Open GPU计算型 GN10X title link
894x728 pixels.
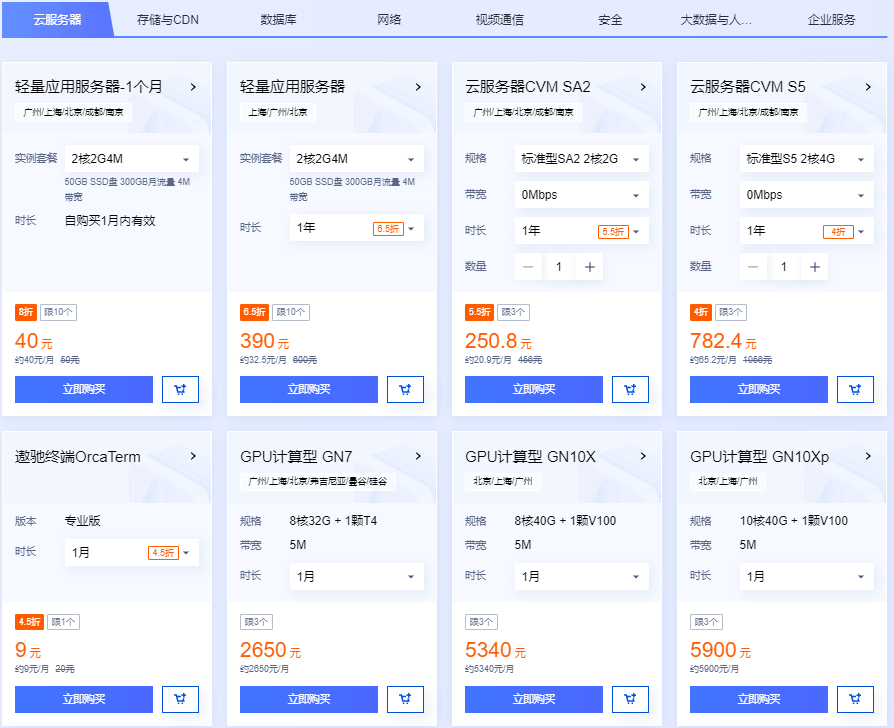(x=530, y=457)
